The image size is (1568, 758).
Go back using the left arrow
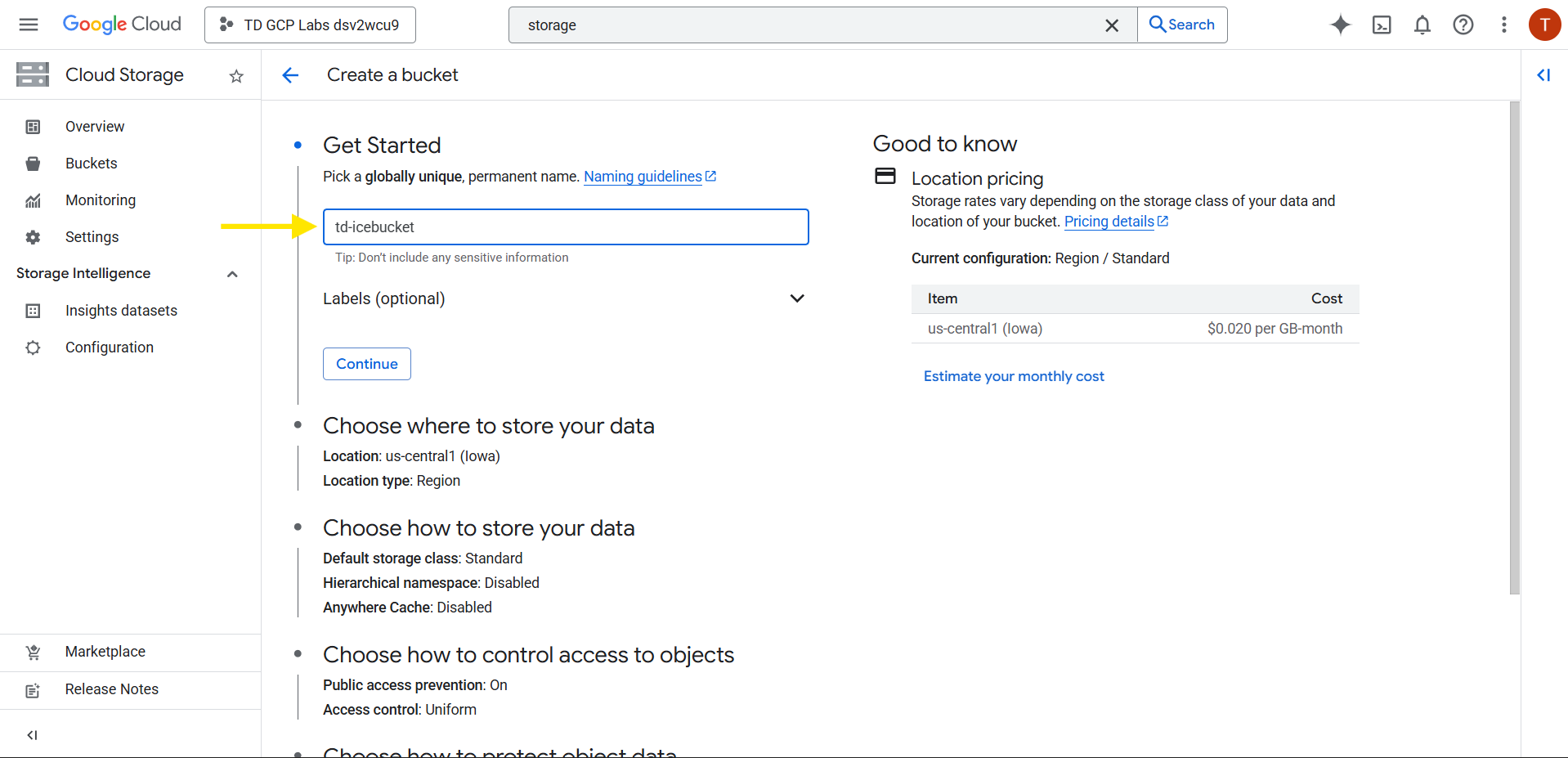(x=290, y=75)
